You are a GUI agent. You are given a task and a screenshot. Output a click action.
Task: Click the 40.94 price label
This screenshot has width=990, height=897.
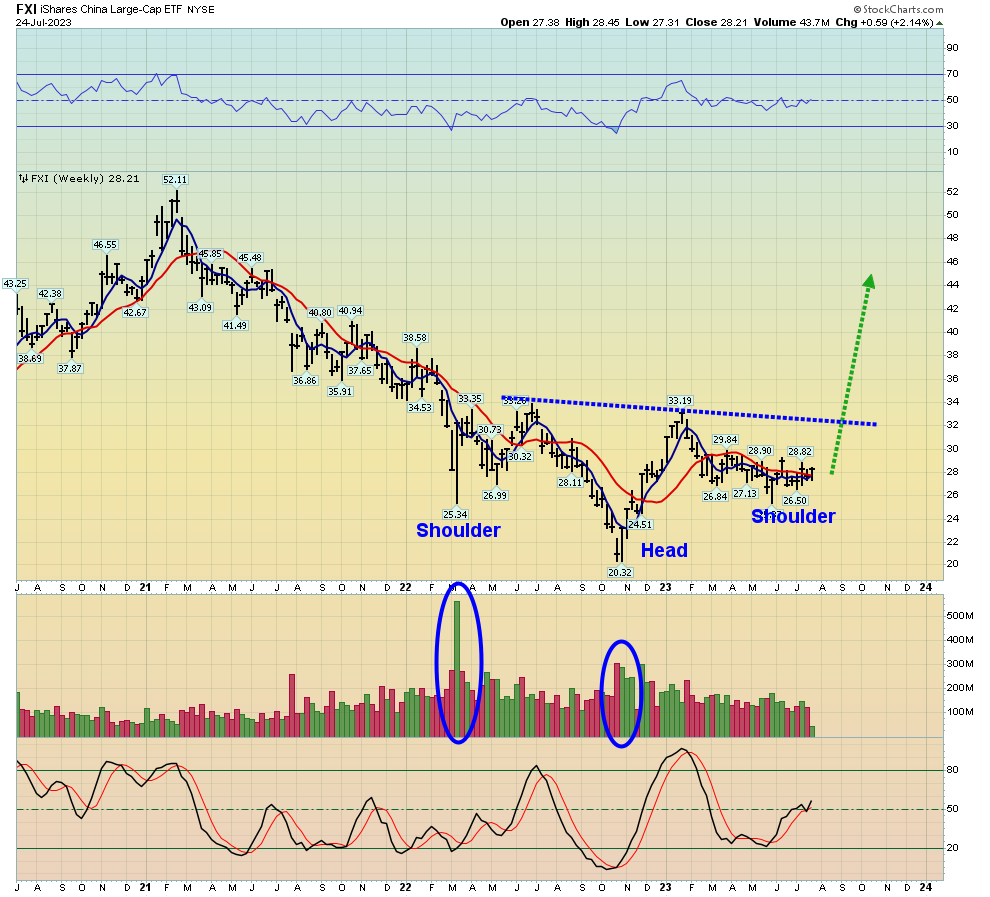(x=350, y=311)
